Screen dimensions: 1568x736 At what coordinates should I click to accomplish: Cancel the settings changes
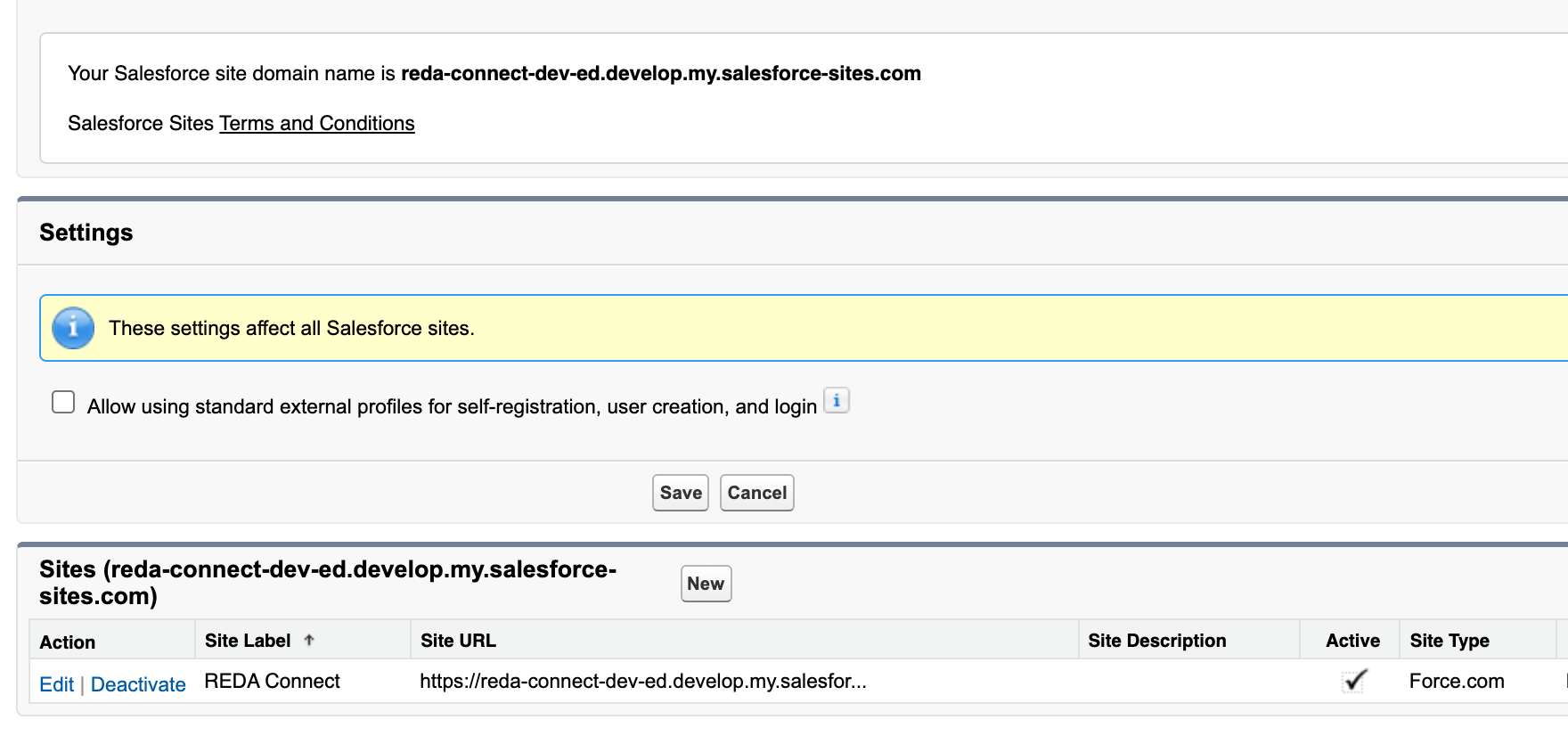tap(757, 493)
